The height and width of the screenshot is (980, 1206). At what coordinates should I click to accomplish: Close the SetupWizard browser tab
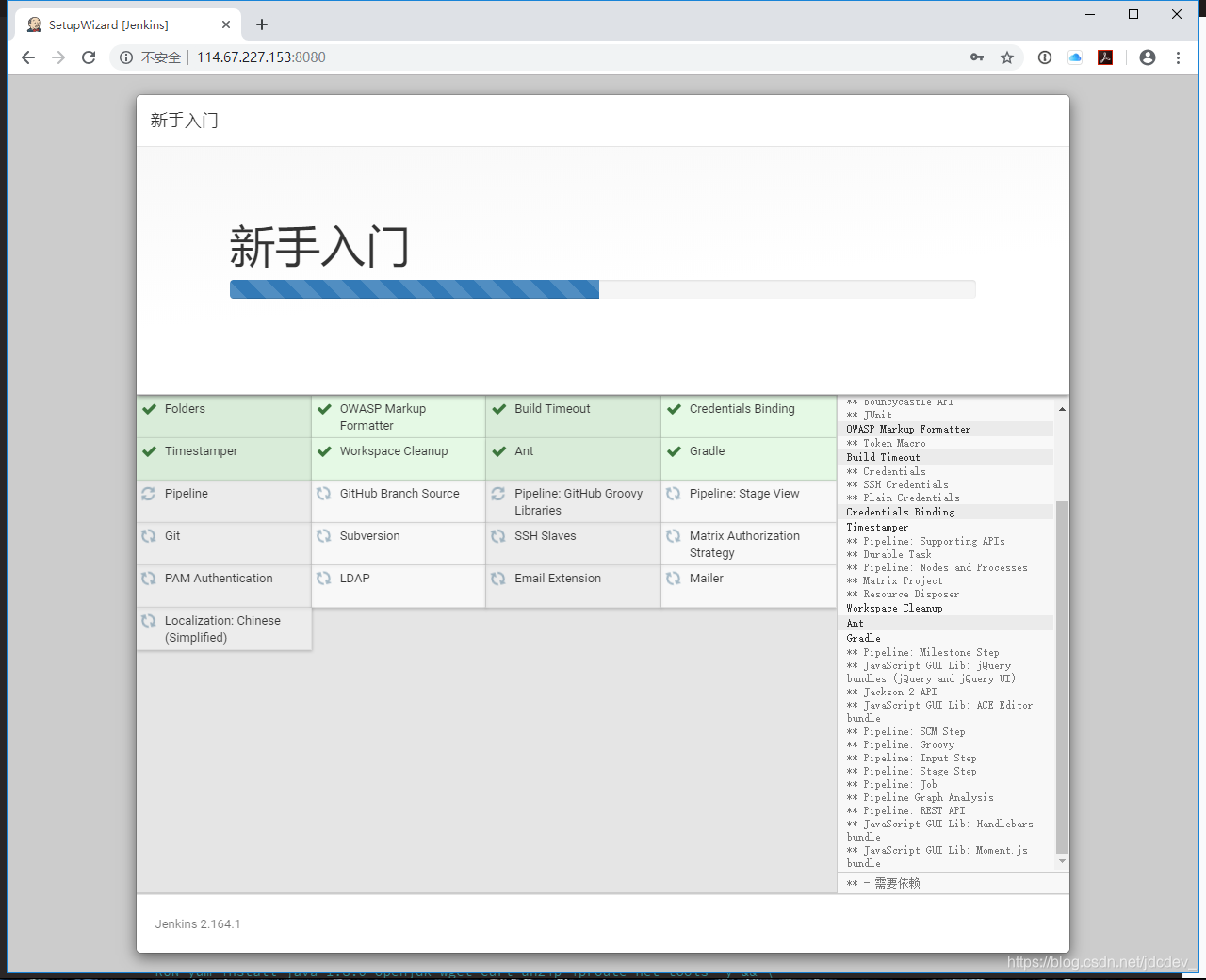226,24
